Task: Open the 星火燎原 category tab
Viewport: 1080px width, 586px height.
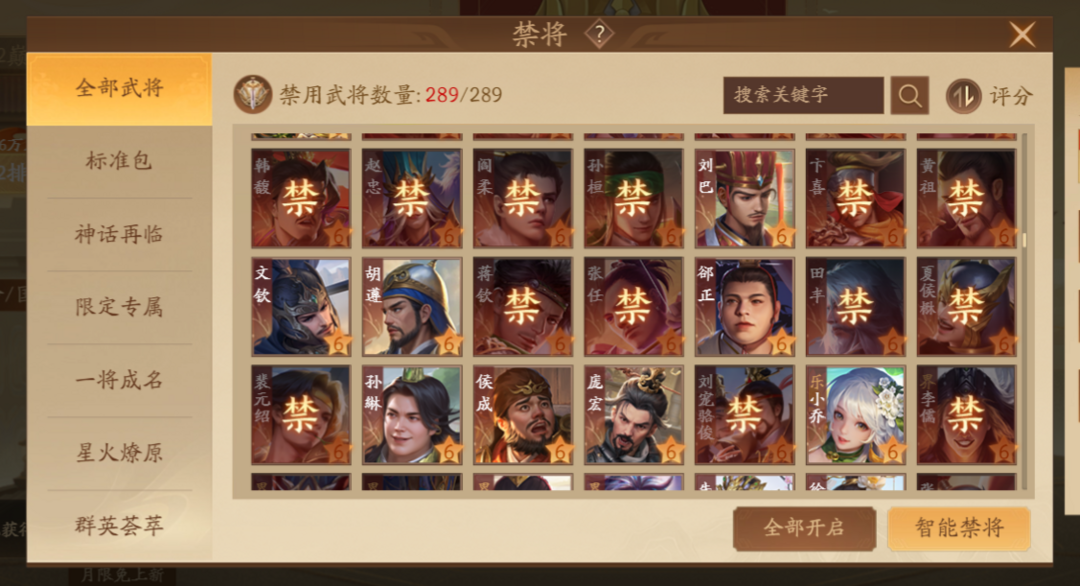Action: (119, 453)
